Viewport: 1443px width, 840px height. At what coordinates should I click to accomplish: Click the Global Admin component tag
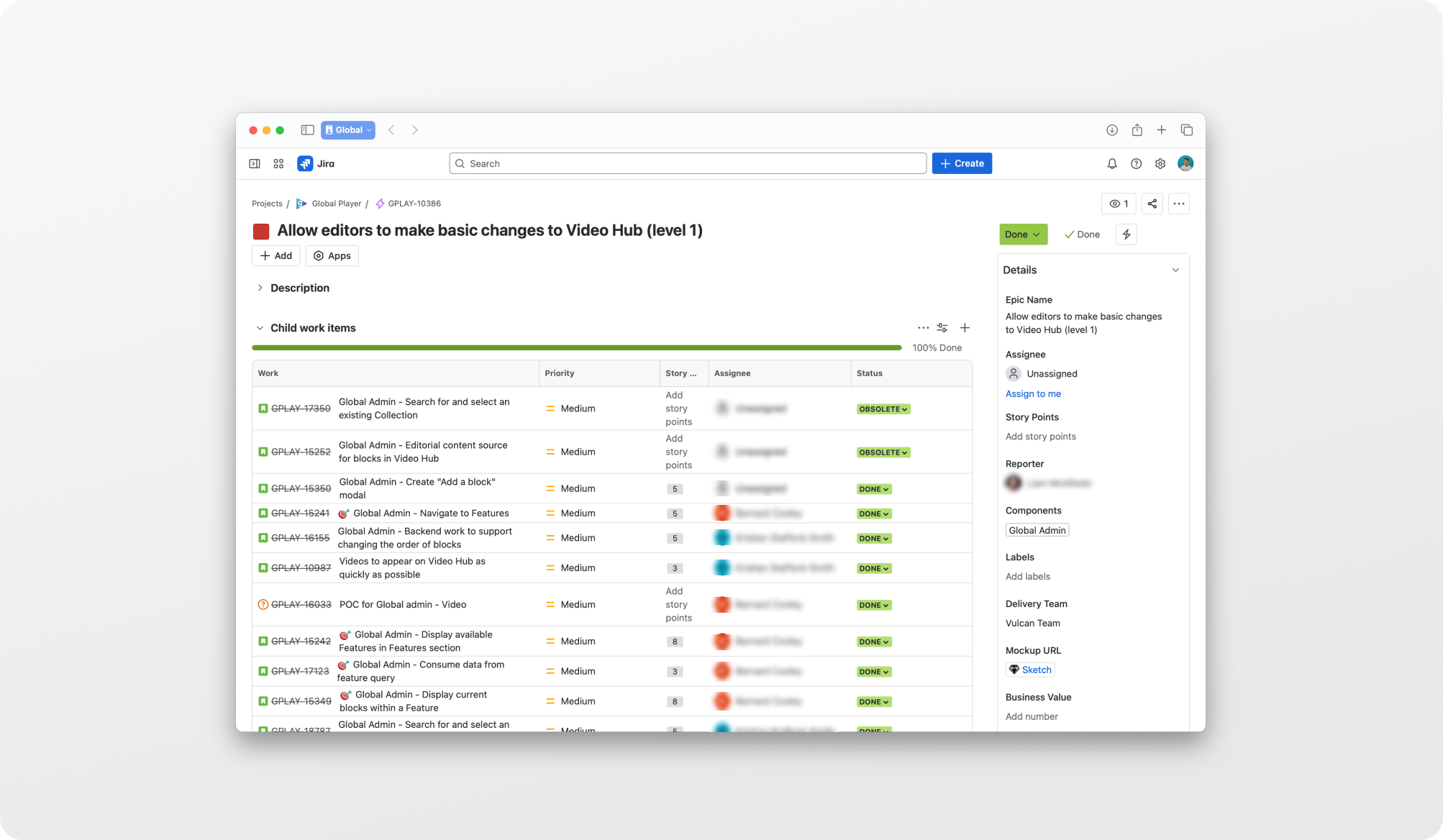(x=1037, y=530)
